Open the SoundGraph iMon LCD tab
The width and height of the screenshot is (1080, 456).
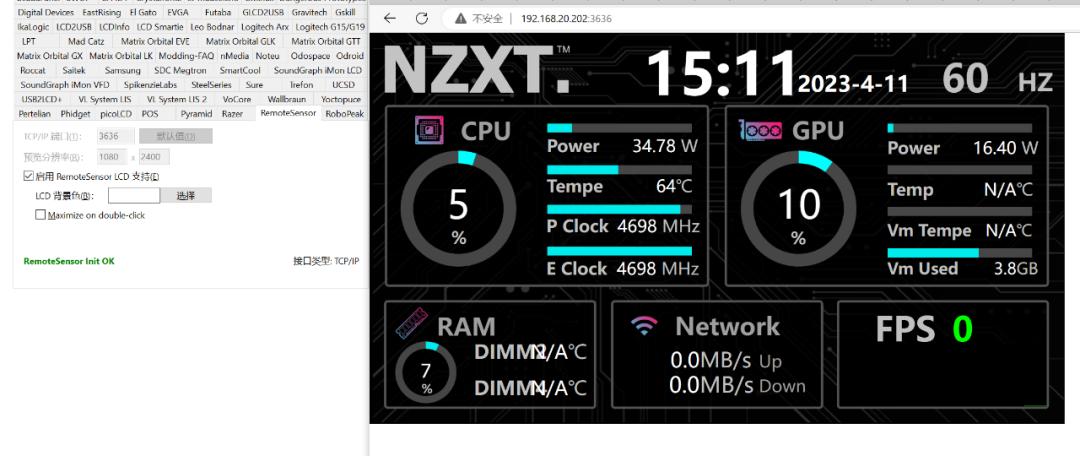pyautogui.click(x=318, y=70)
